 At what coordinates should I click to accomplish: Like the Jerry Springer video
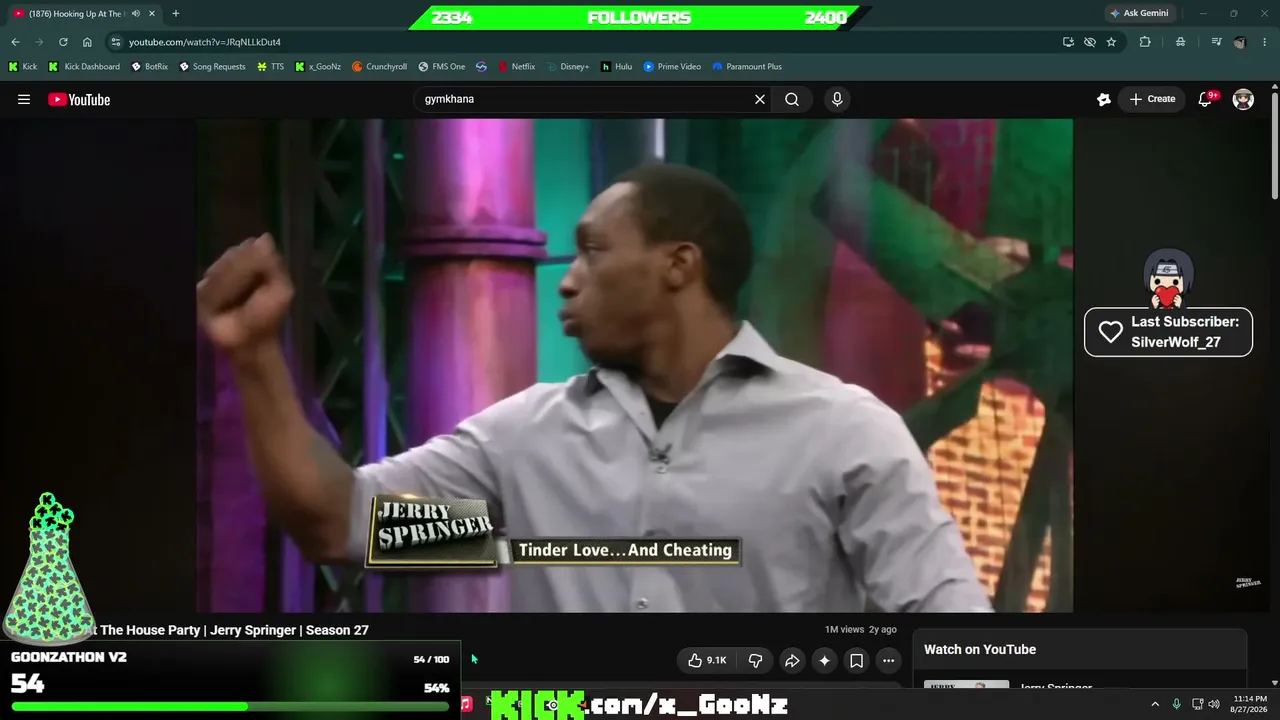707,660
